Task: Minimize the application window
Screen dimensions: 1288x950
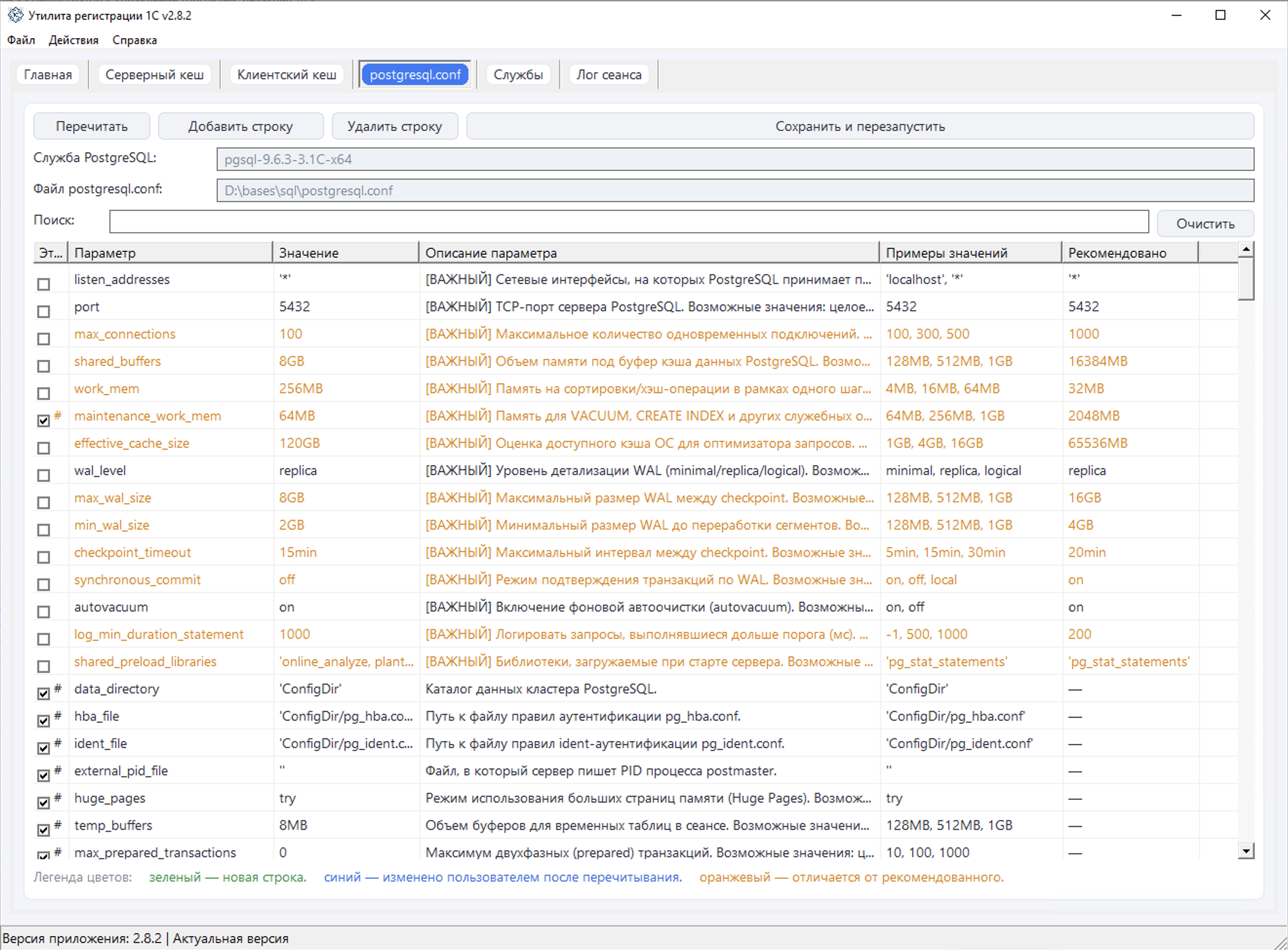Action: (1176, 16)
